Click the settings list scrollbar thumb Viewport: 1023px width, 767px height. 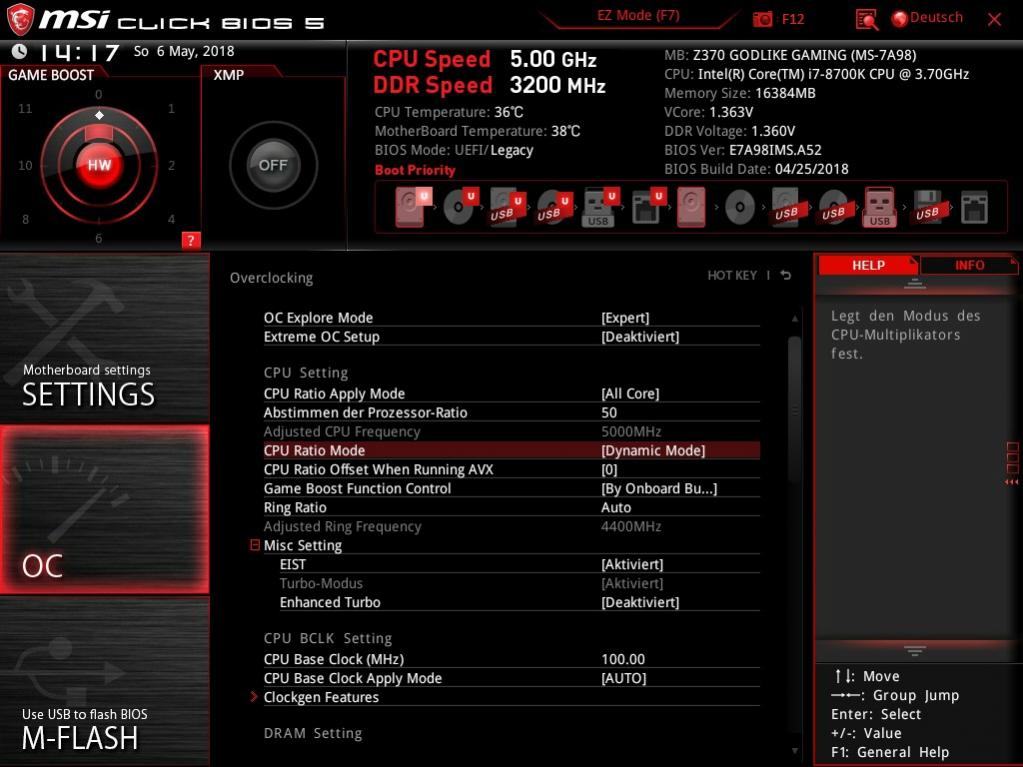click(794, 410)
